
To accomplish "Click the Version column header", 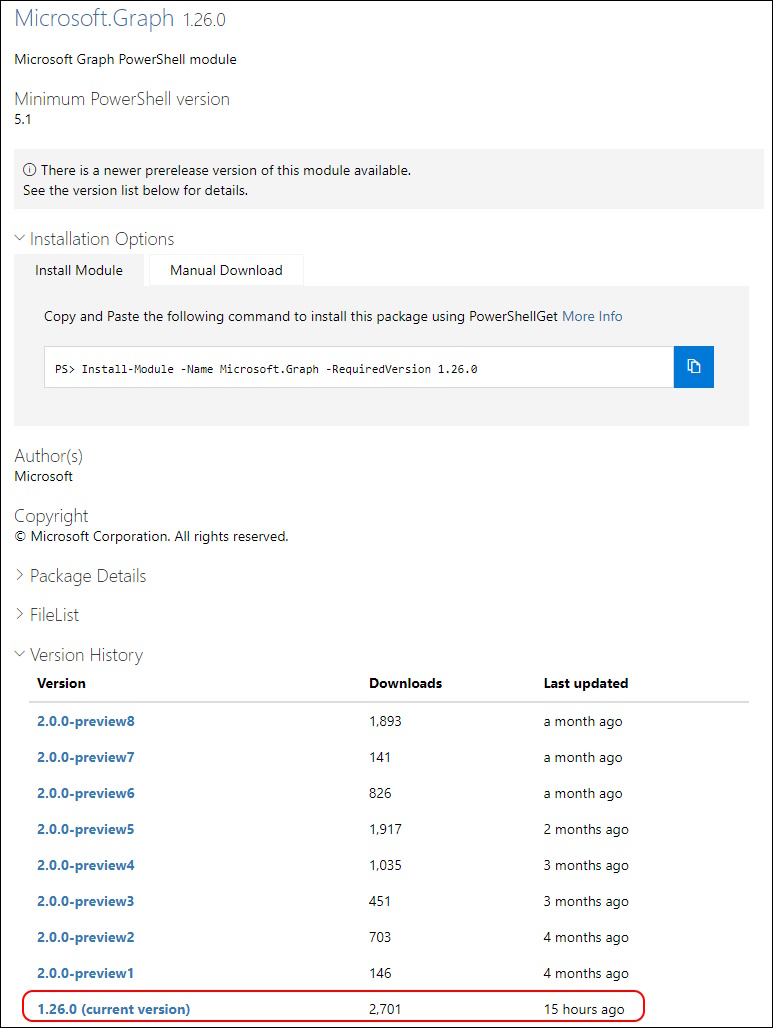I will coord(62,683).
